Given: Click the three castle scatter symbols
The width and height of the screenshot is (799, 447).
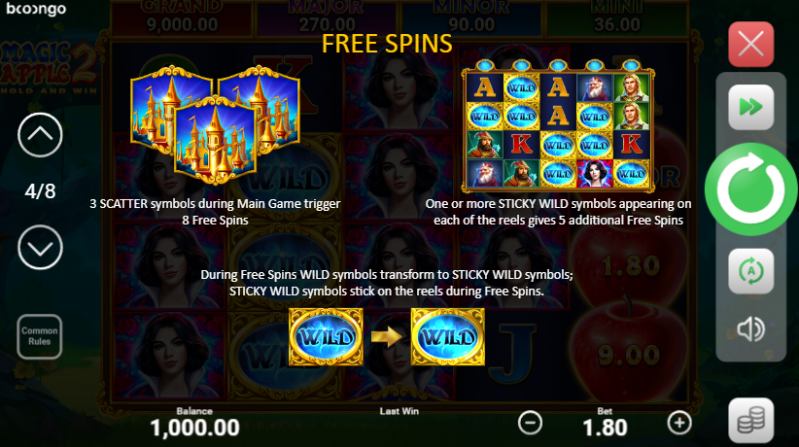Looking at the screenshot, I should point(215,124).
